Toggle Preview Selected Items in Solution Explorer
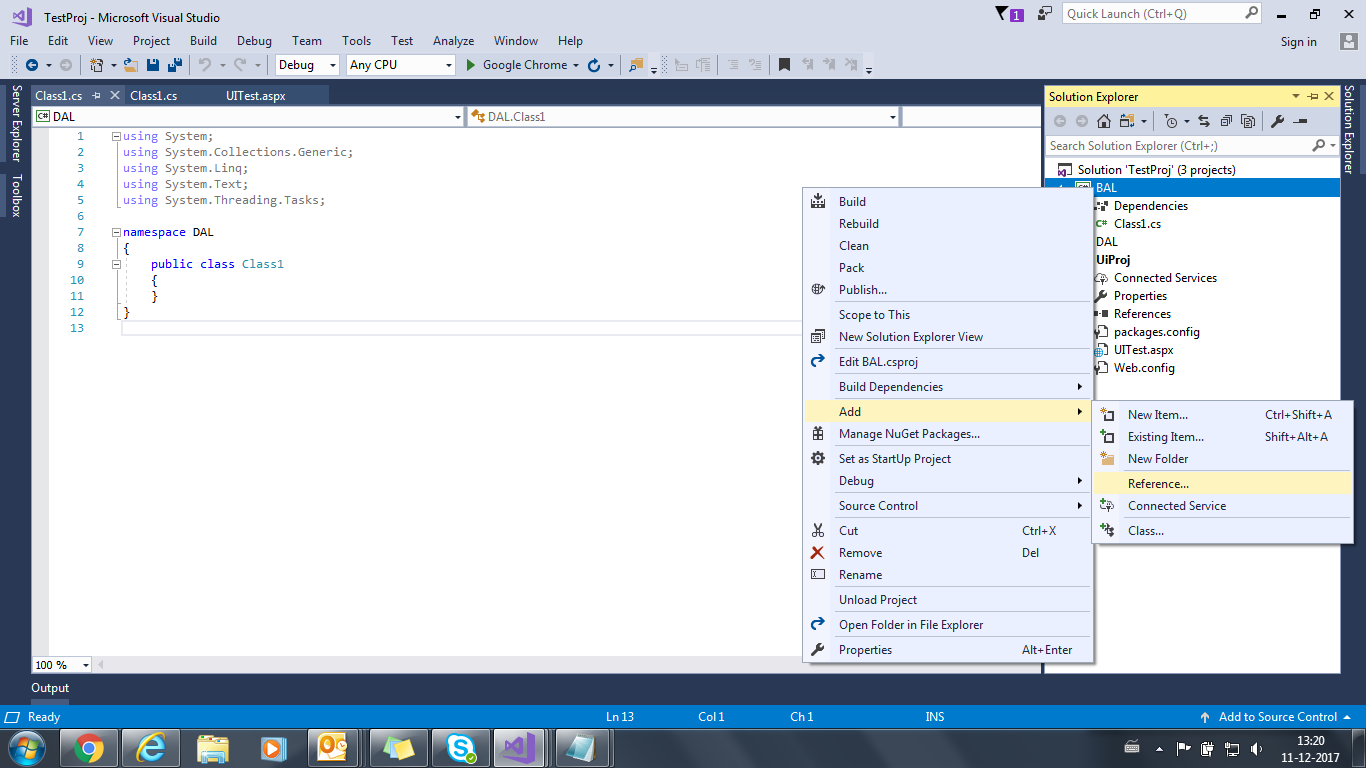The height and width of the screenshot is (768, 1366). click(x=1247, y=120)
